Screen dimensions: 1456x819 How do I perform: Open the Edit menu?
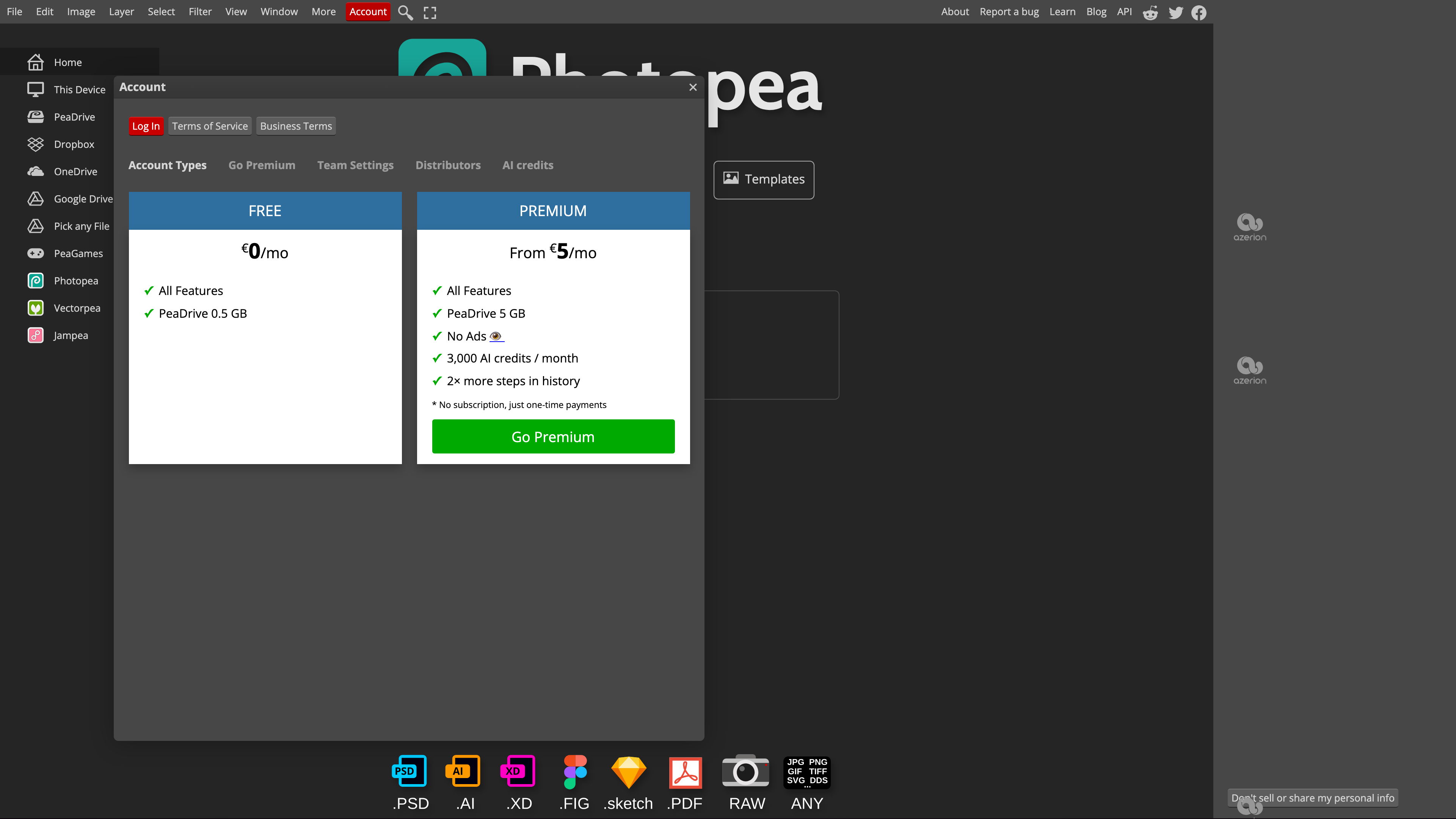point(45,12)
